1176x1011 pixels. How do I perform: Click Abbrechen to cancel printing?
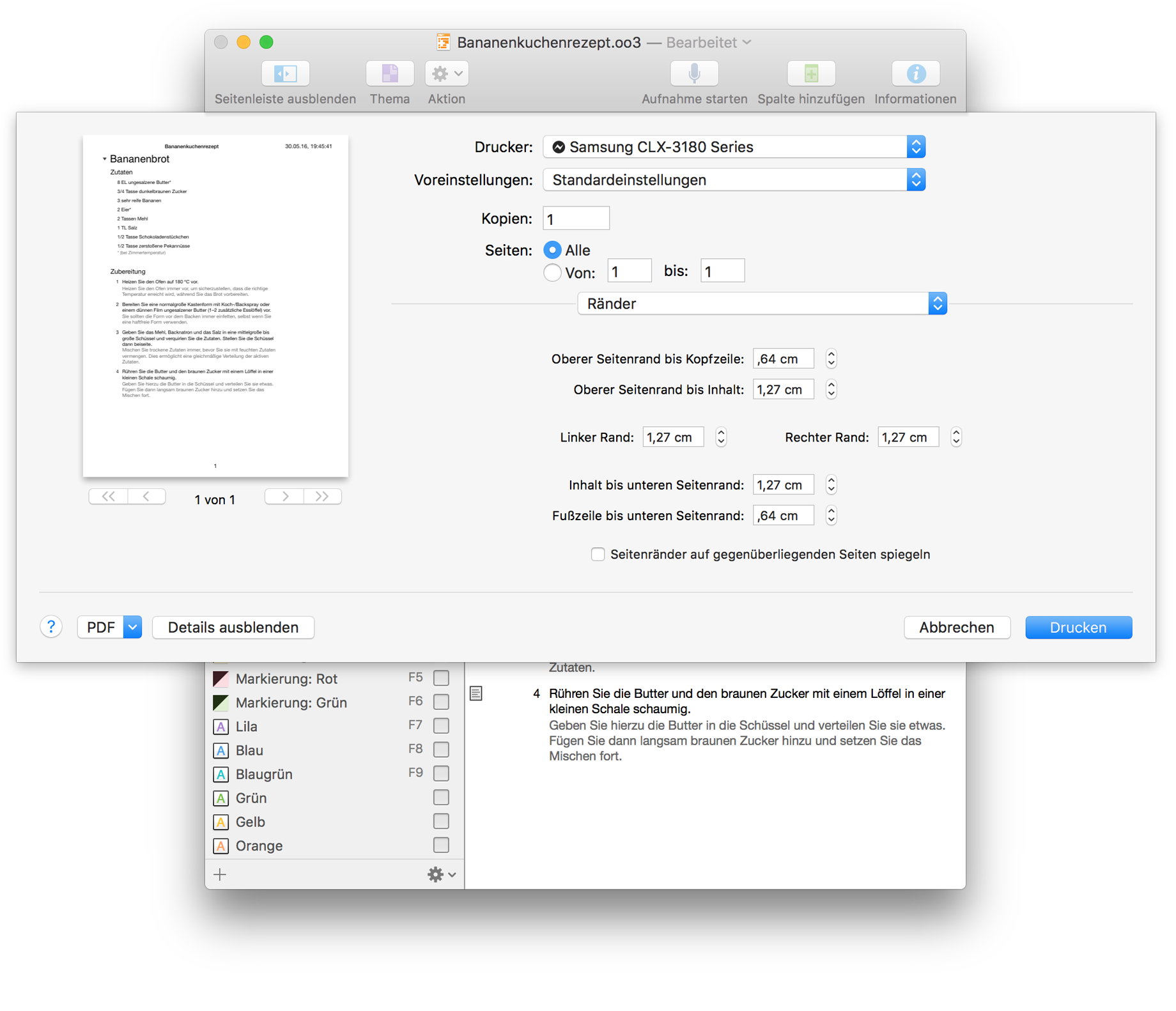click(956, 628)
